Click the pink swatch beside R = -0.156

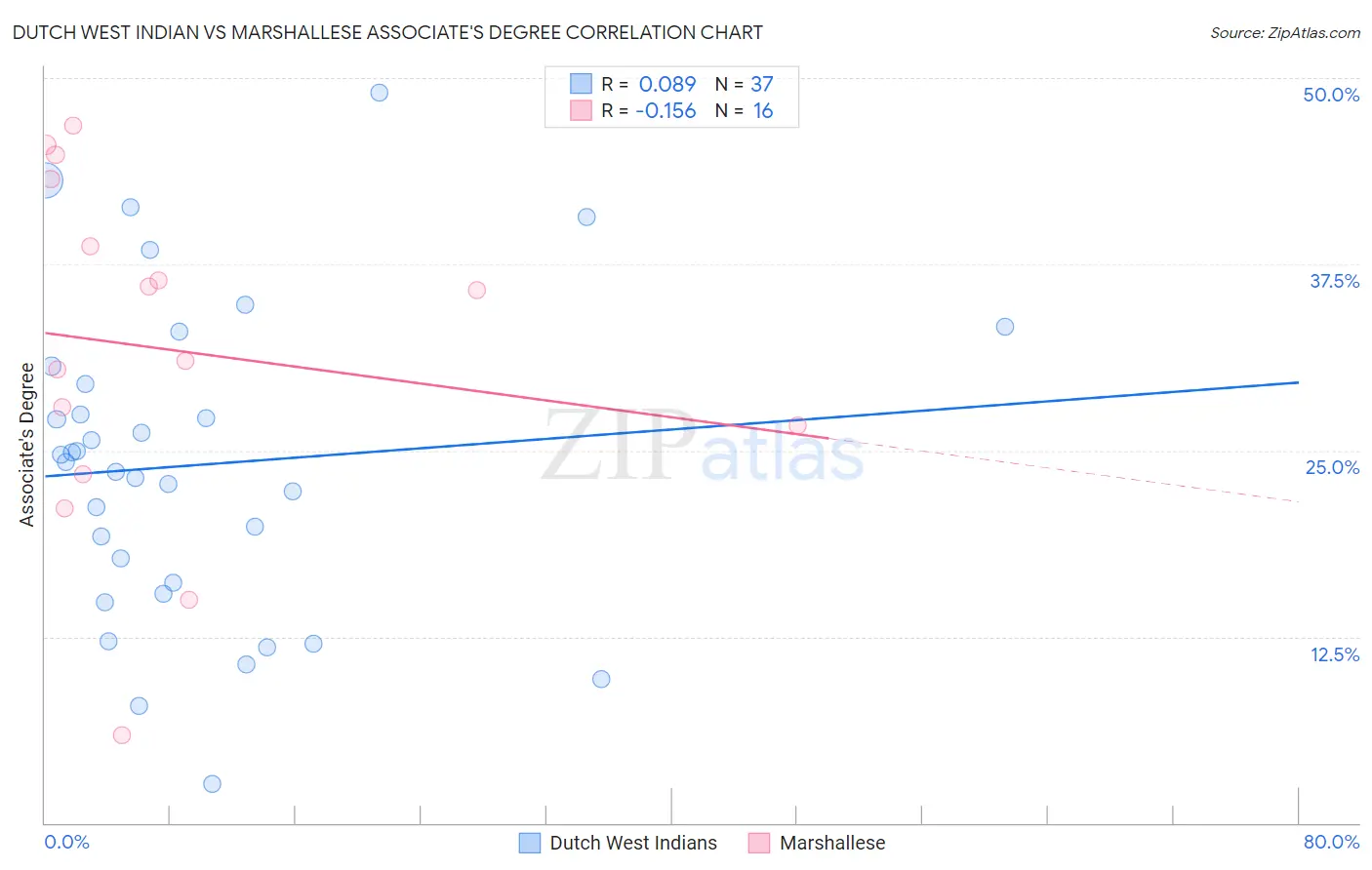coord(582,110)
